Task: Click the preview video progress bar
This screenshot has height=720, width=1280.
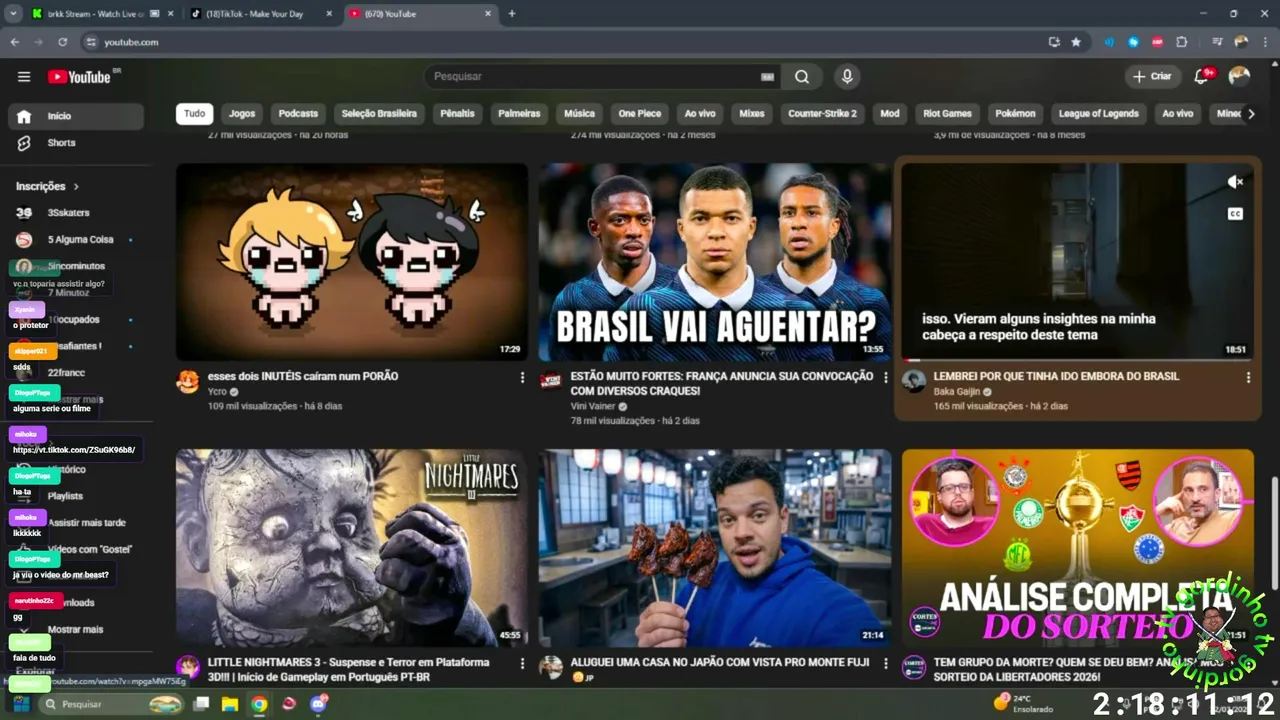Action: pyautogui.click(x=1077, y=360)
